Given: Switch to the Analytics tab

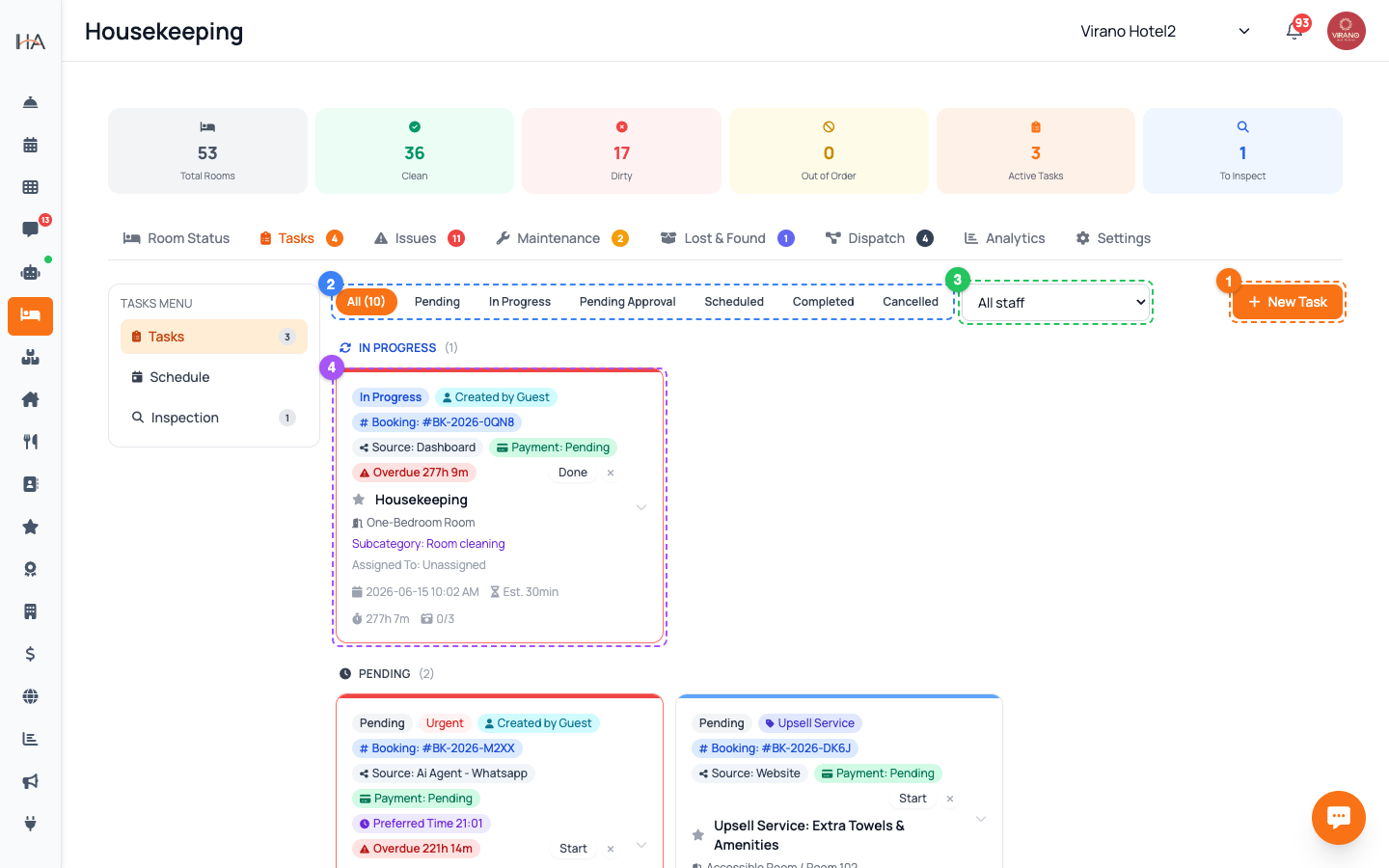Looking at the screenshot, I should (x=1004, y=238).
